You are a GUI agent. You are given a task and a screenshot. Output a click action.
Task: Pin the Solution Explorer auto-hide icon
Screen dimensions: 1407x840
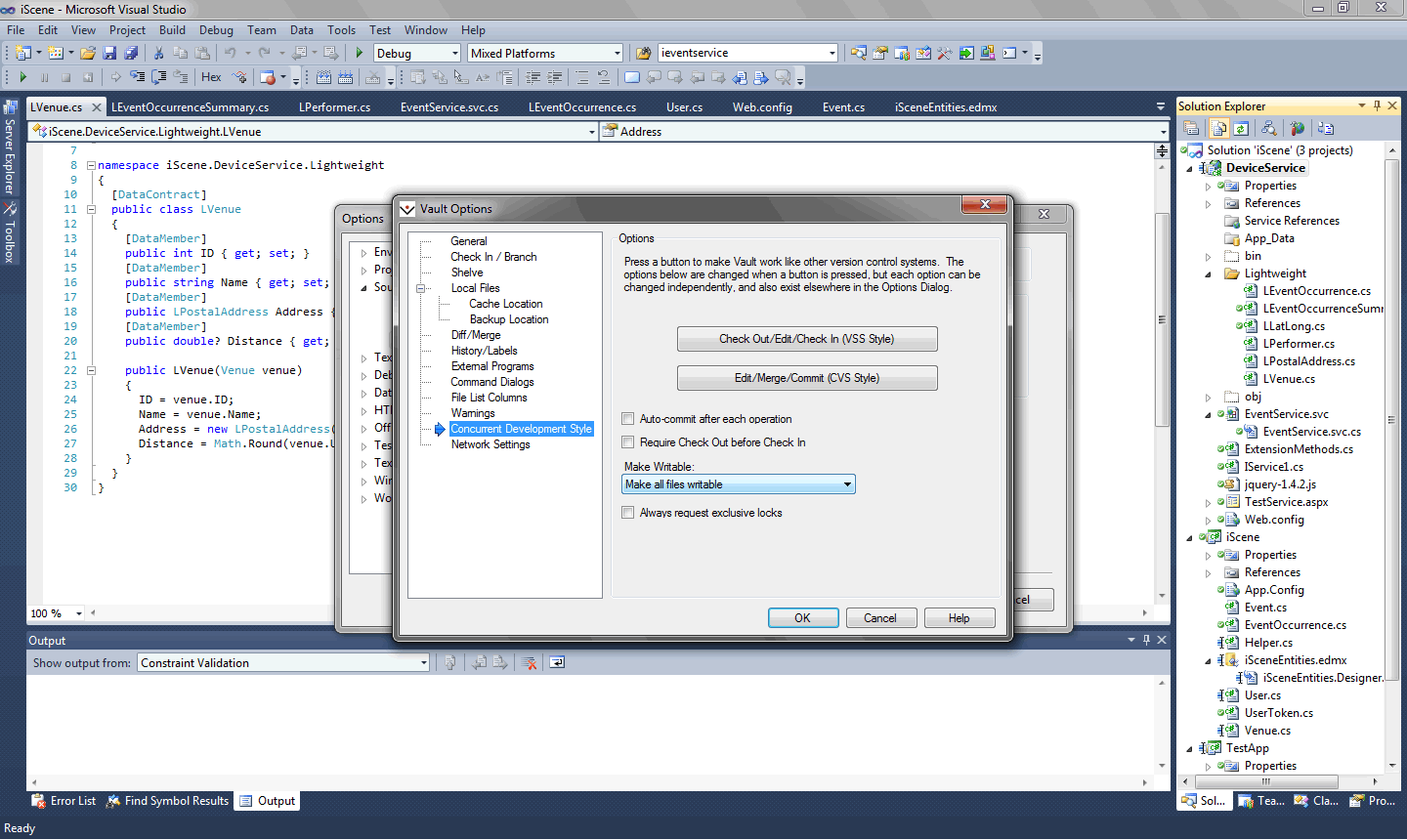pos(1377,105)
